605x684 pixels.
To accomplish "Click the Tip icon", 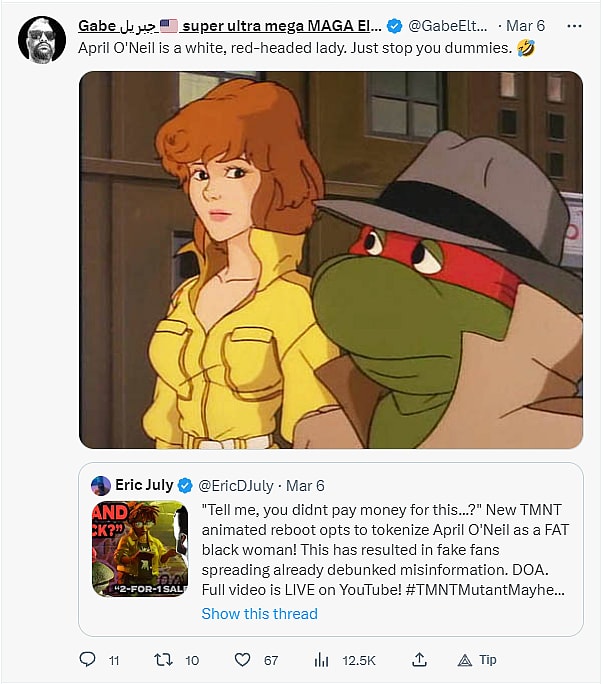I will [x=464, y=660].
